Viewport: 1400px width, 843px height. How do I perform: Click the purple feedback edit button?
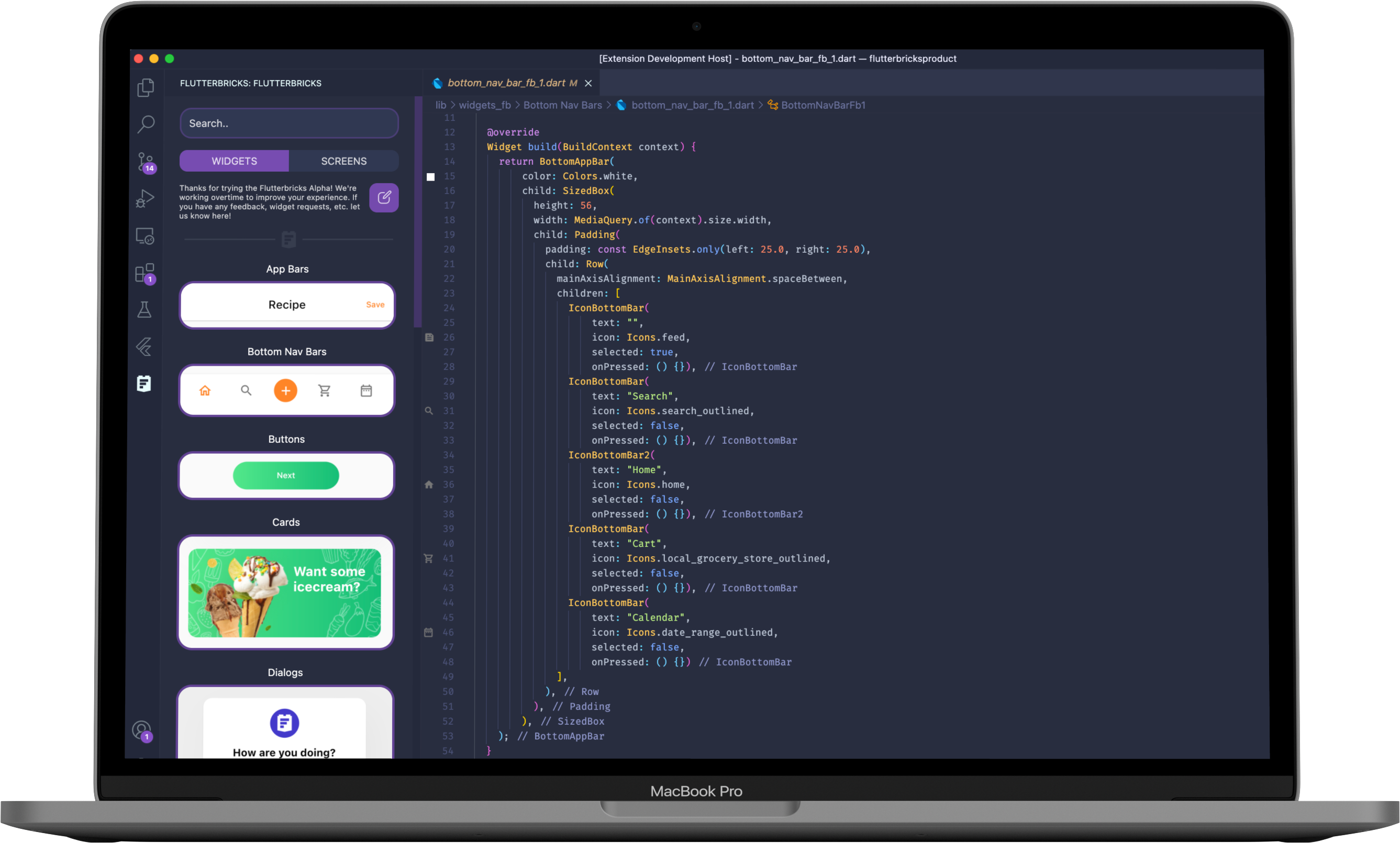tap(384, 198)
